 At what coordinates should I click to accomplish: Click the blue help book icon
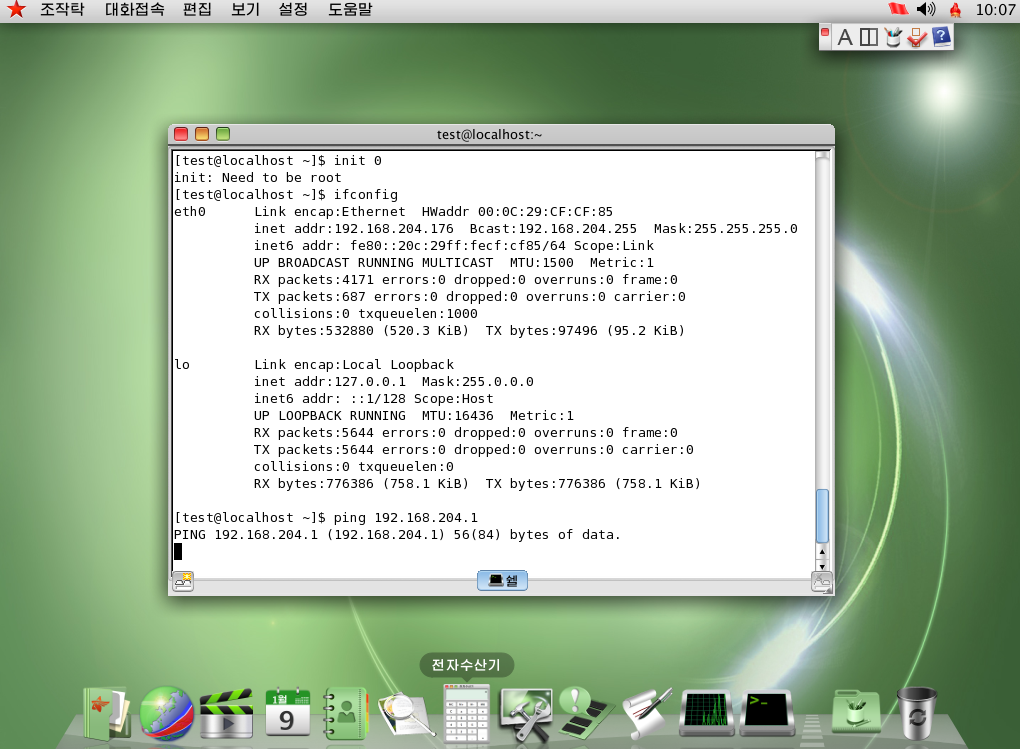click(941, 38)
